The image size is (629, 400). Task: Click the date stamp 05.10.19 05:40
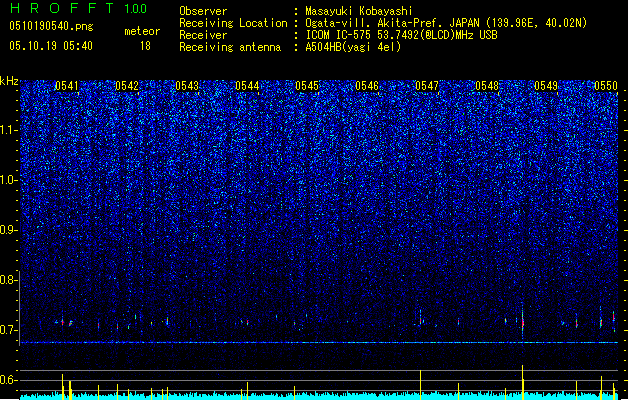51,46
